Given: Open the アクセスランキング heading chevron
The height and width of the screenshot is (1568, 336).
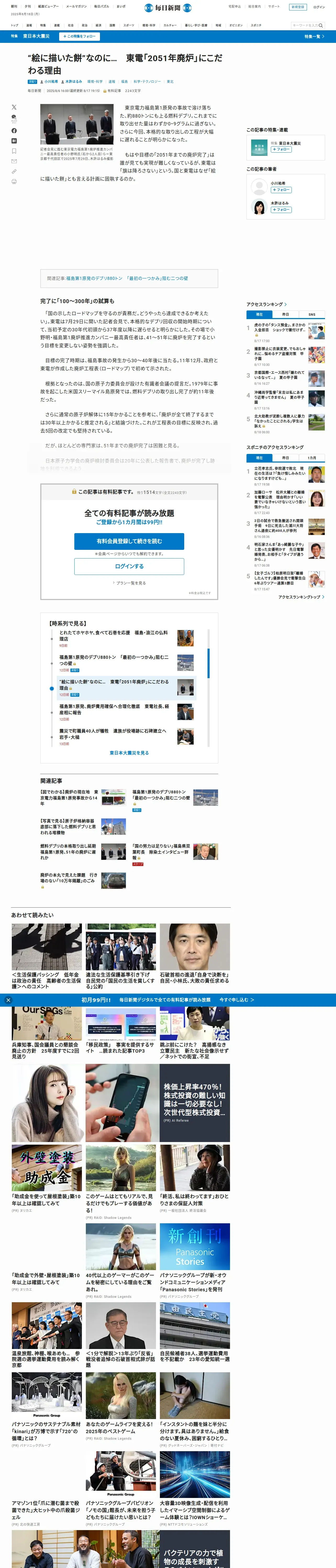Looking at the screenshot, I should tap(286, 304).
